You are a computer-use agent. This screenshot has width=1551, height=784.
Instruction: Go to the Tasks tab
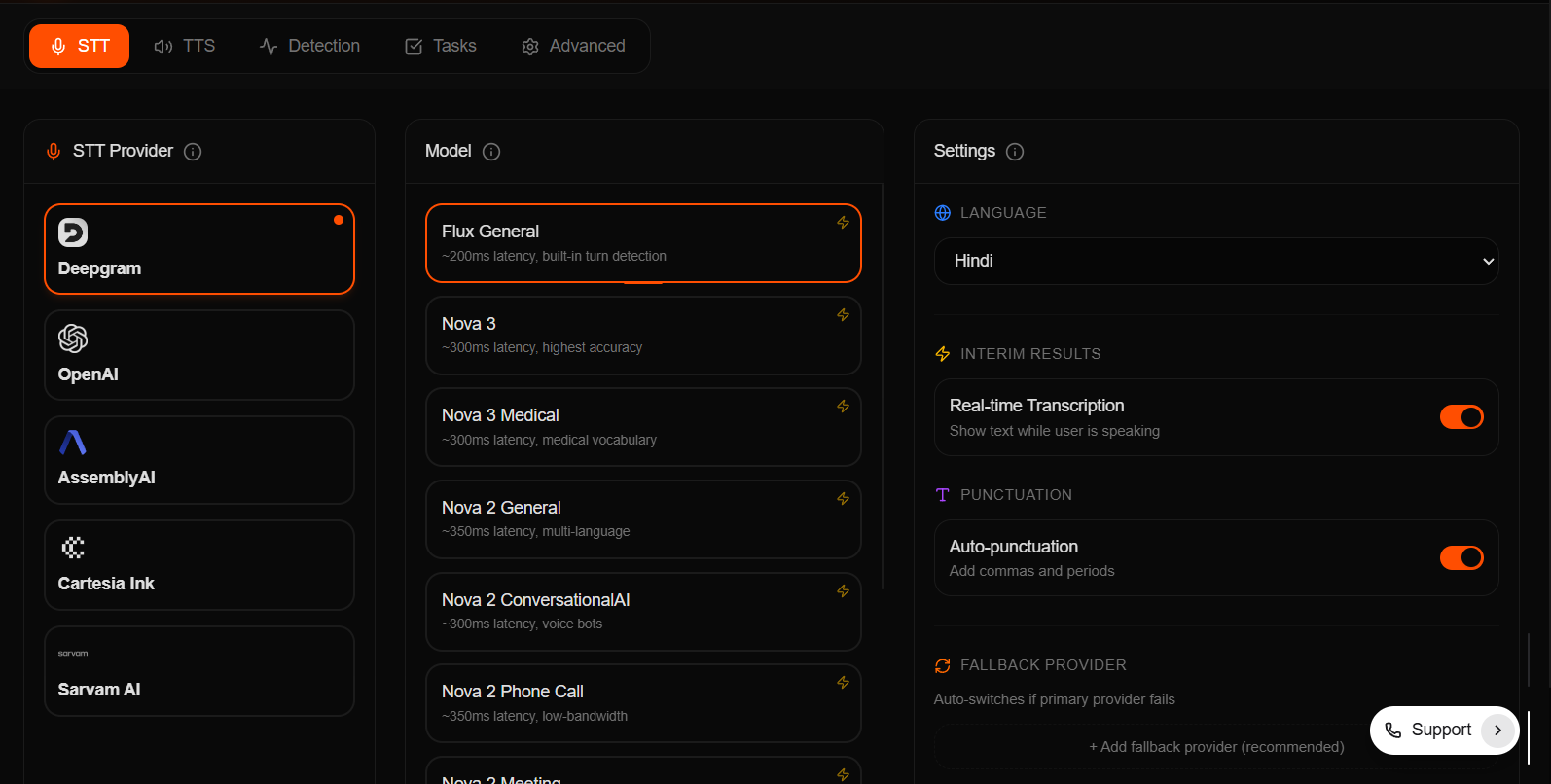441,46
